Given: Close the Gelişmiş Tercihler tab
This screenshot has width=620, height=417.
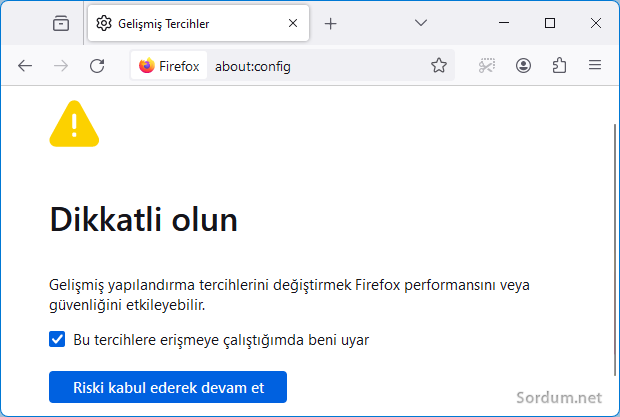Looking at the screenshot, I should 293,23.
